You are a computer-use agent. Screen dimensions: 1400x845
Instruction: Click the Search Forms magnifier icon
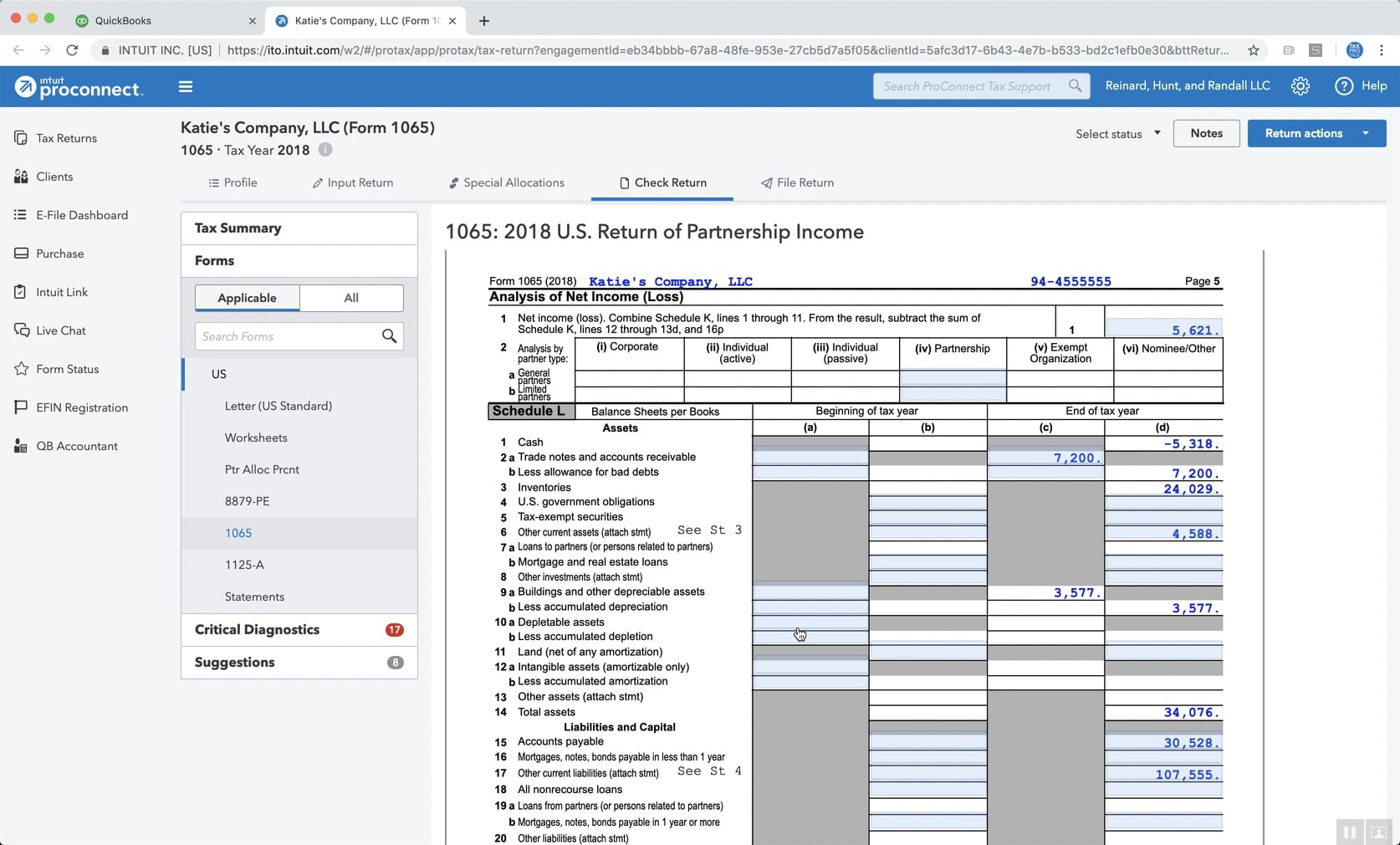389,336
